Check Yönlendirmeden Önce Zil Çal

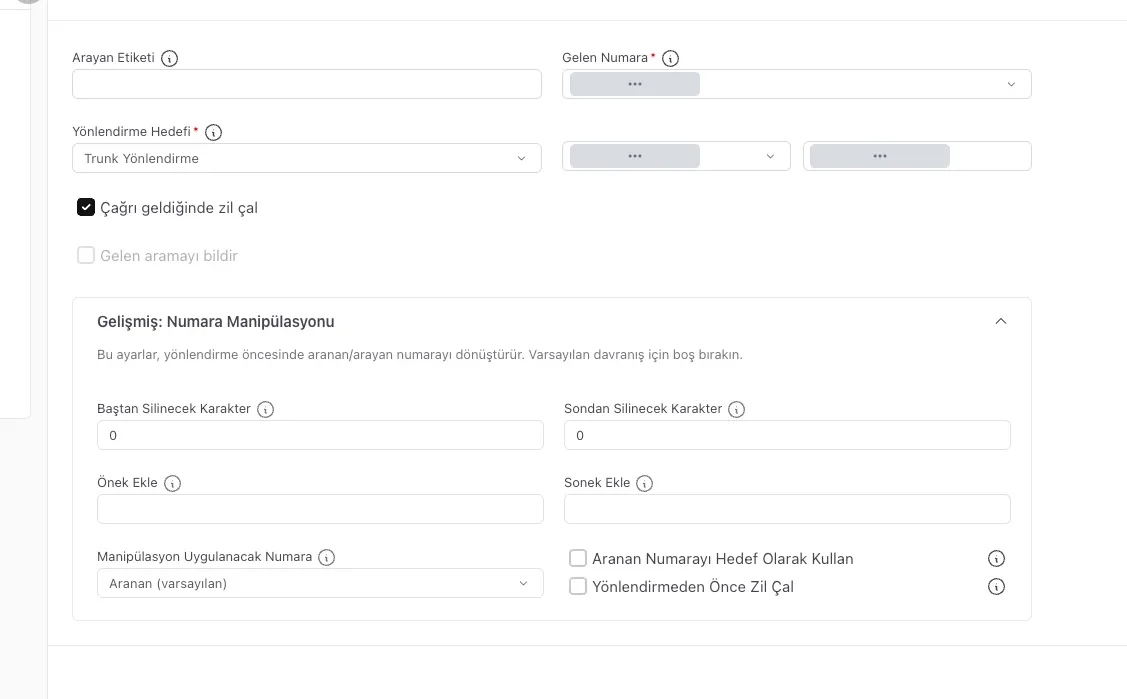point(578,586)
